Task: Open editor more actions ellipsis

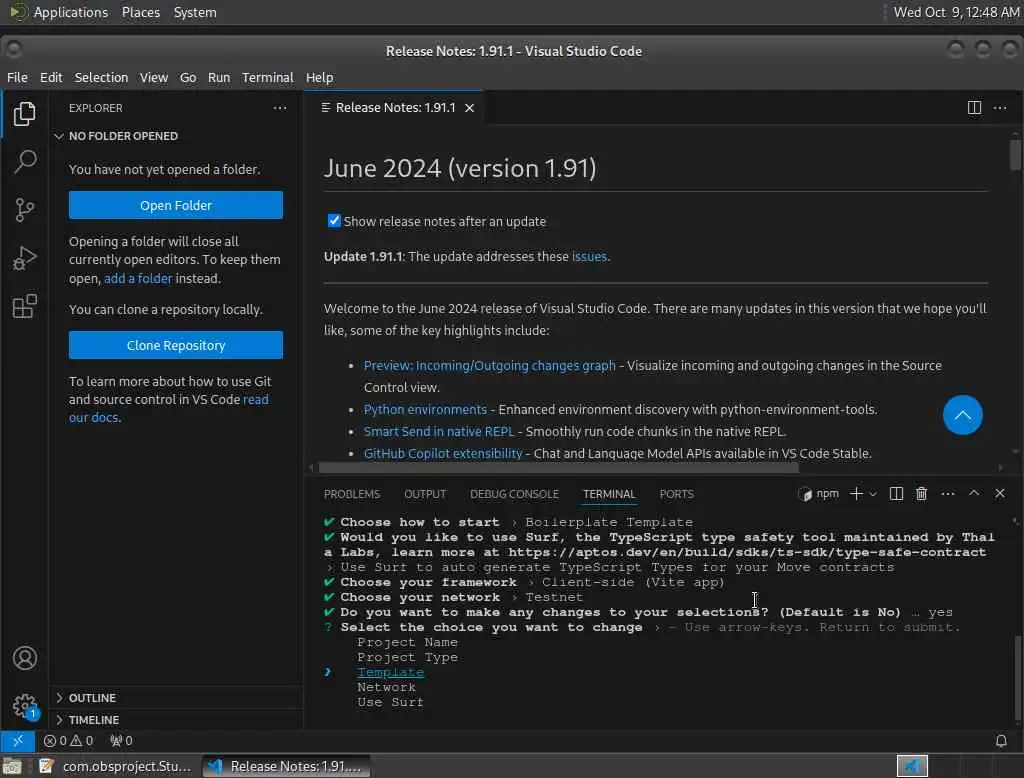Action: (x=1000, y=107)
